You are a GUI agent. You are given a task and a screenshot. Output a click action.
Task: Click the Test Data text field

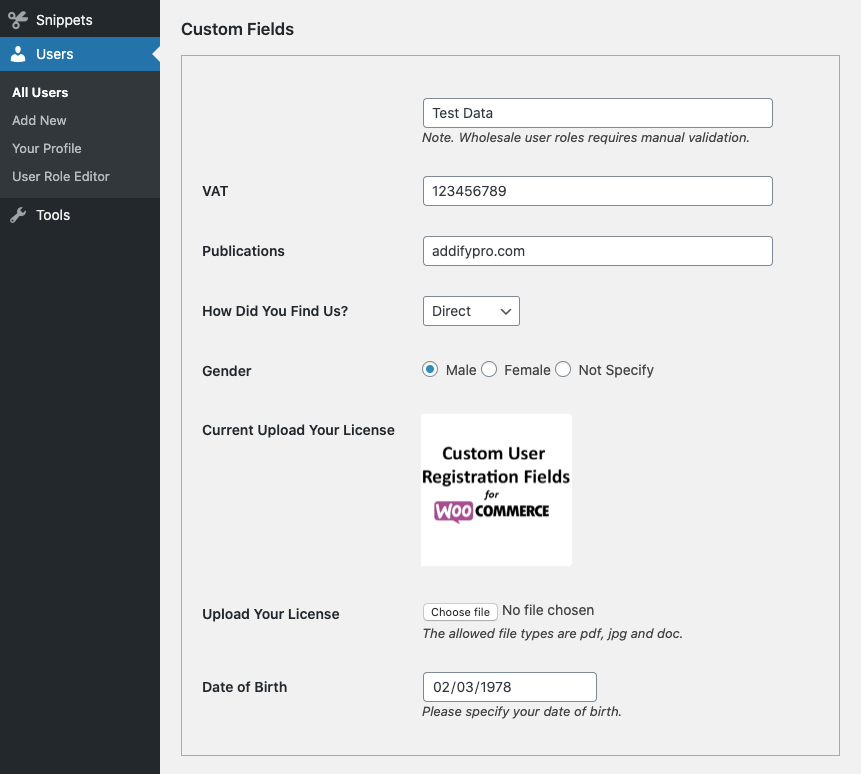597,113
